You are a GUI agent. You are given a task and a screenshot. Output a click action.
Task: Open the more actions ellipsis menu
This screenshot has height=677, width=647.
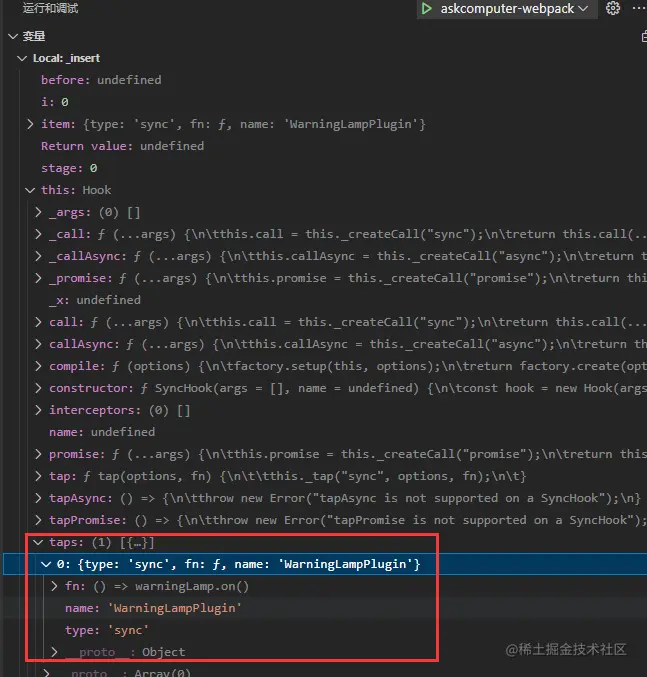click(x=639, y=8)
